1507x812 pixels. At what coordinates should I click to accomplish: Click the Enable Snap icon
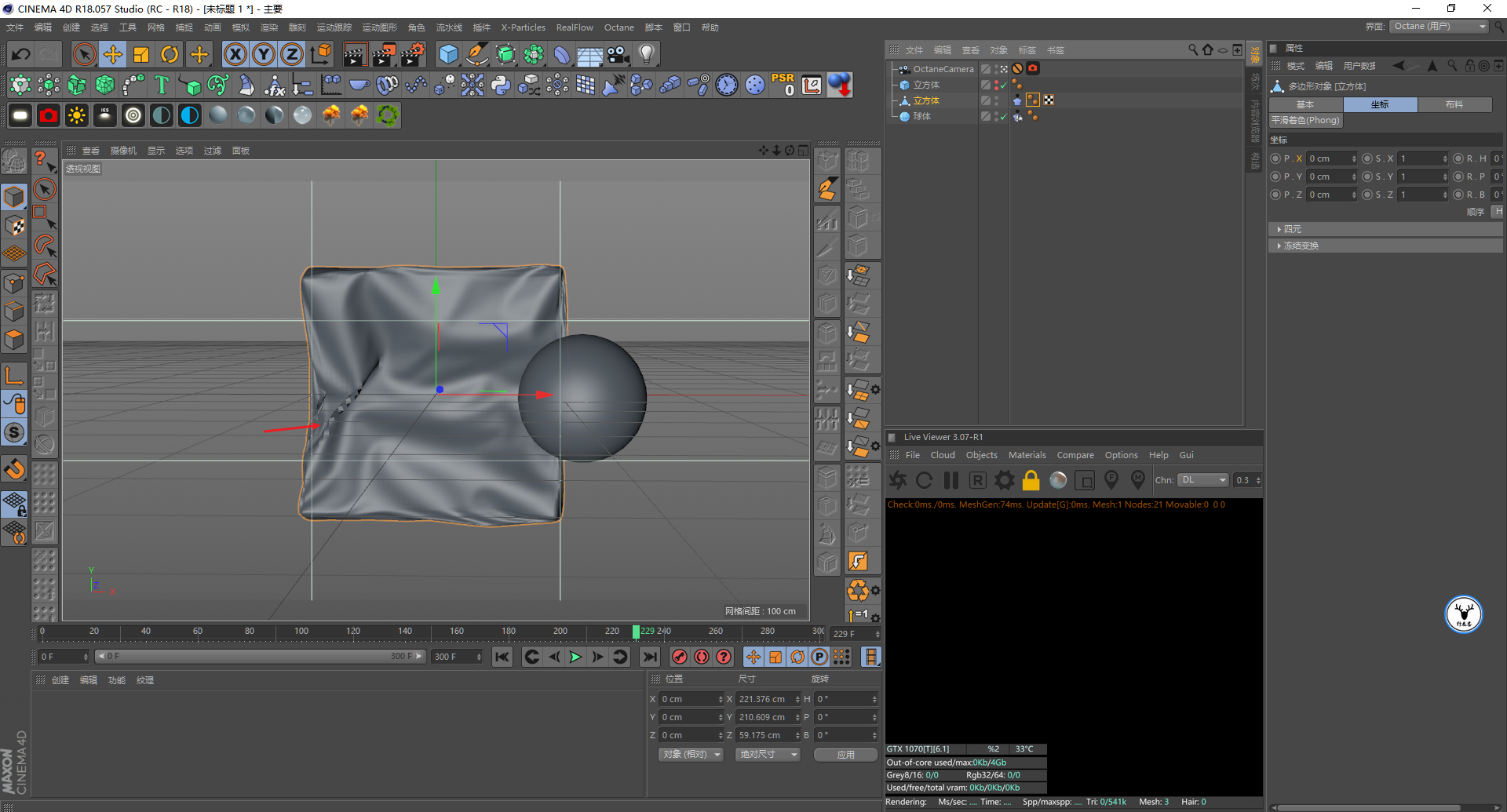14,469
